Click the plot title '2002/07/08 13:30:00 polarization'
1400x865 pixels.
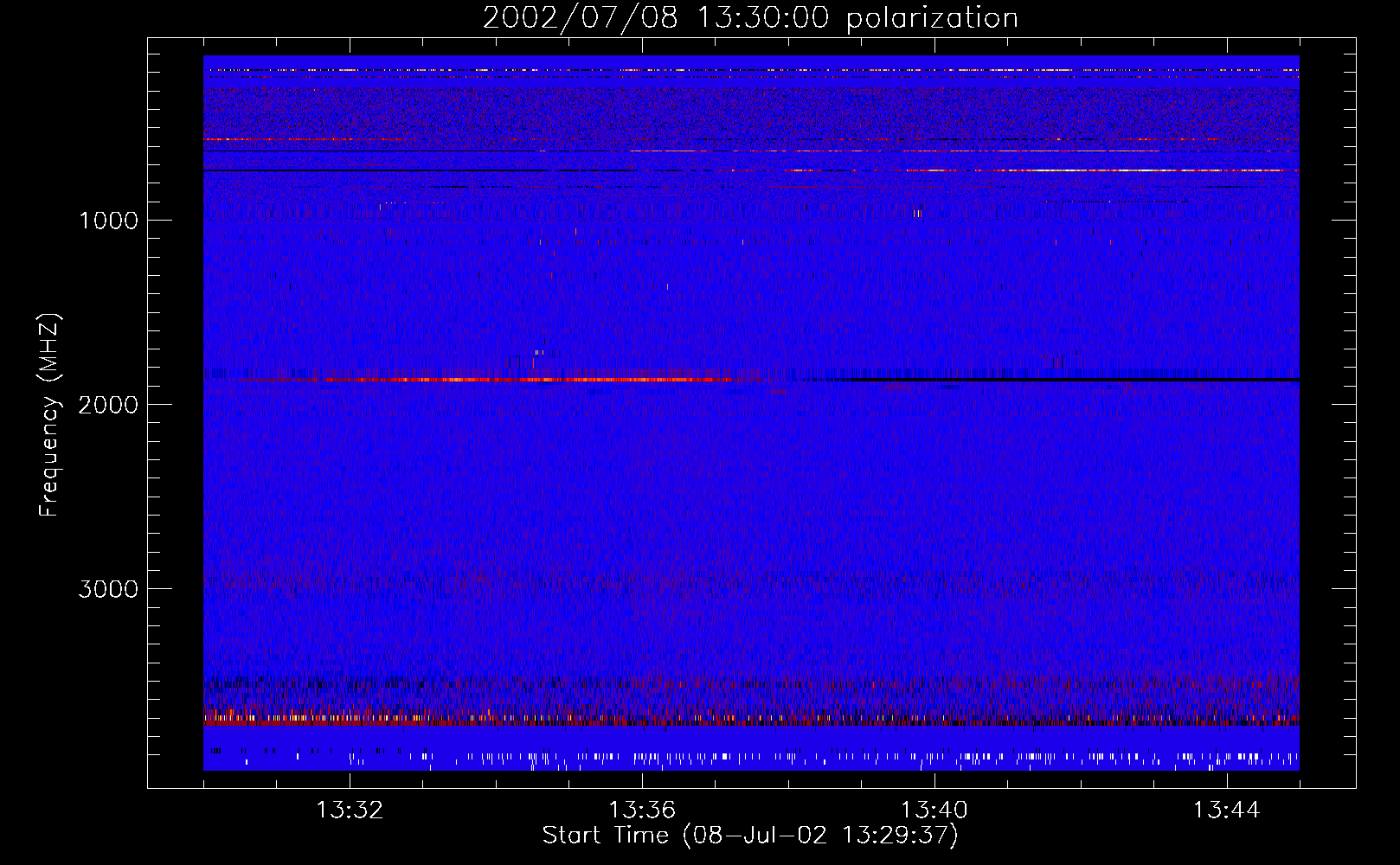pyautogui.click(x=750, y=17)
